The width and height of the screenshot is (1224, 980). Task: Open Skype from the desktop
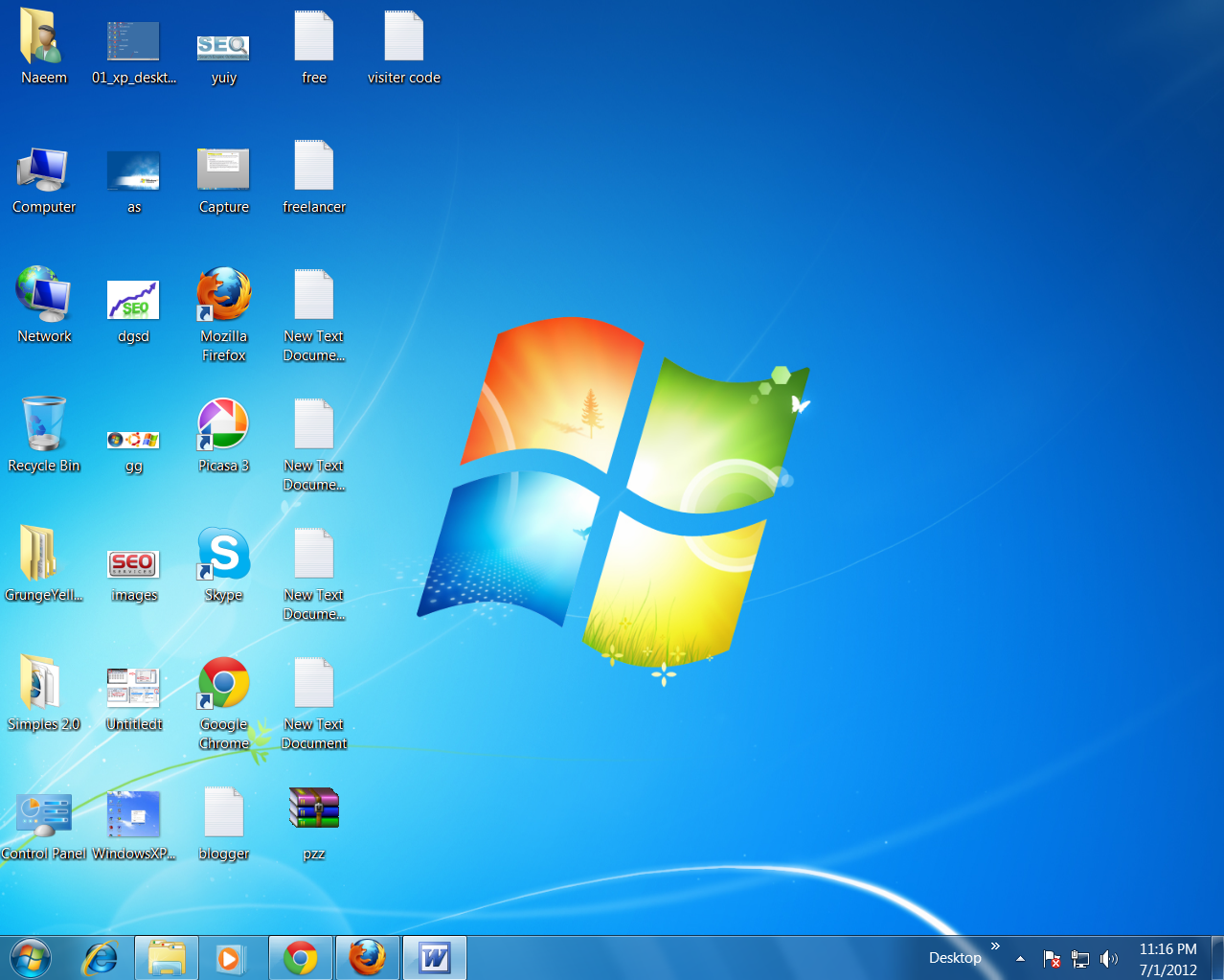pos(223,556)
